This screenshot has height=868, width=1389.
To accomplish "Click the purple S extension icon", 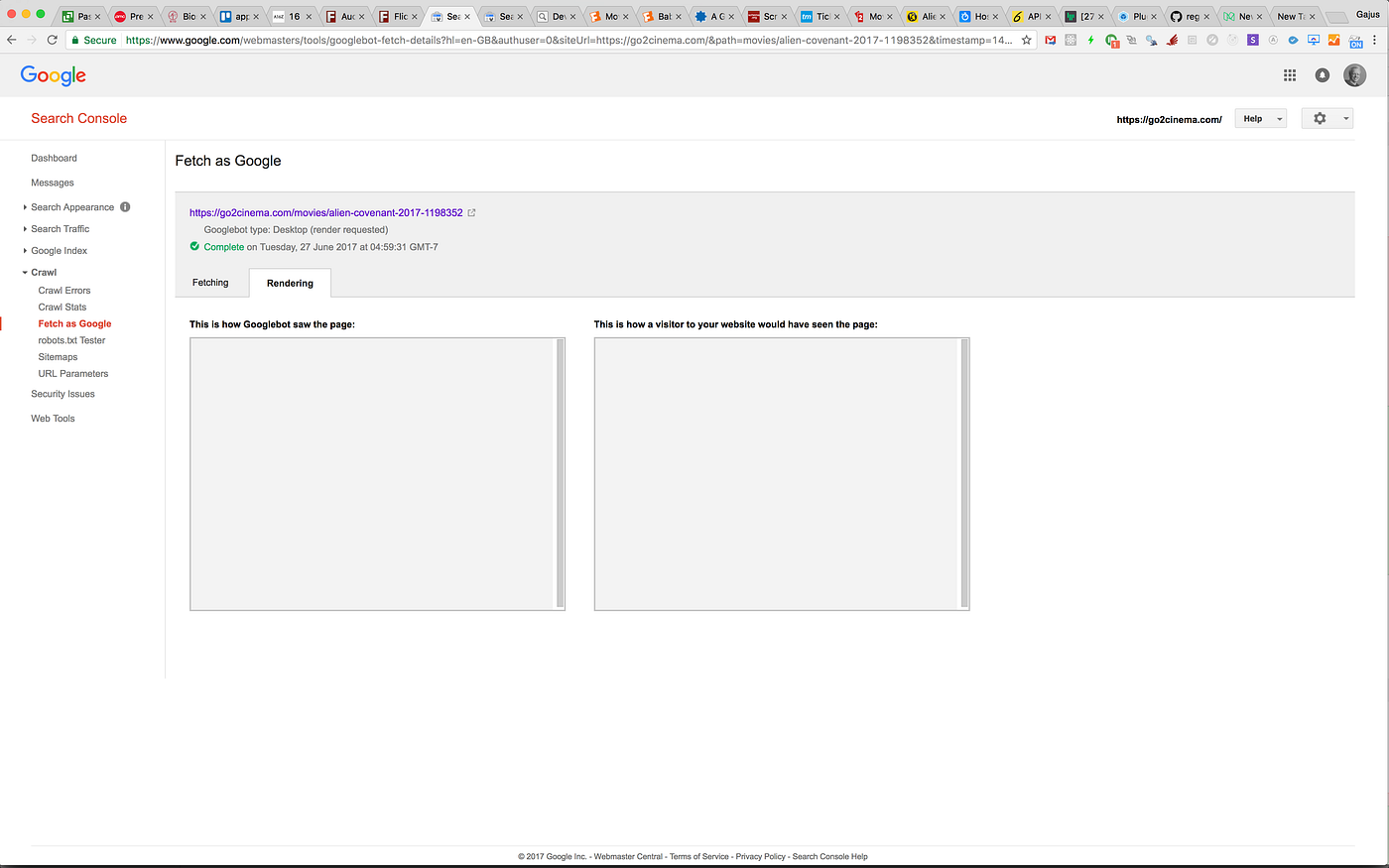I will 1253,40.
